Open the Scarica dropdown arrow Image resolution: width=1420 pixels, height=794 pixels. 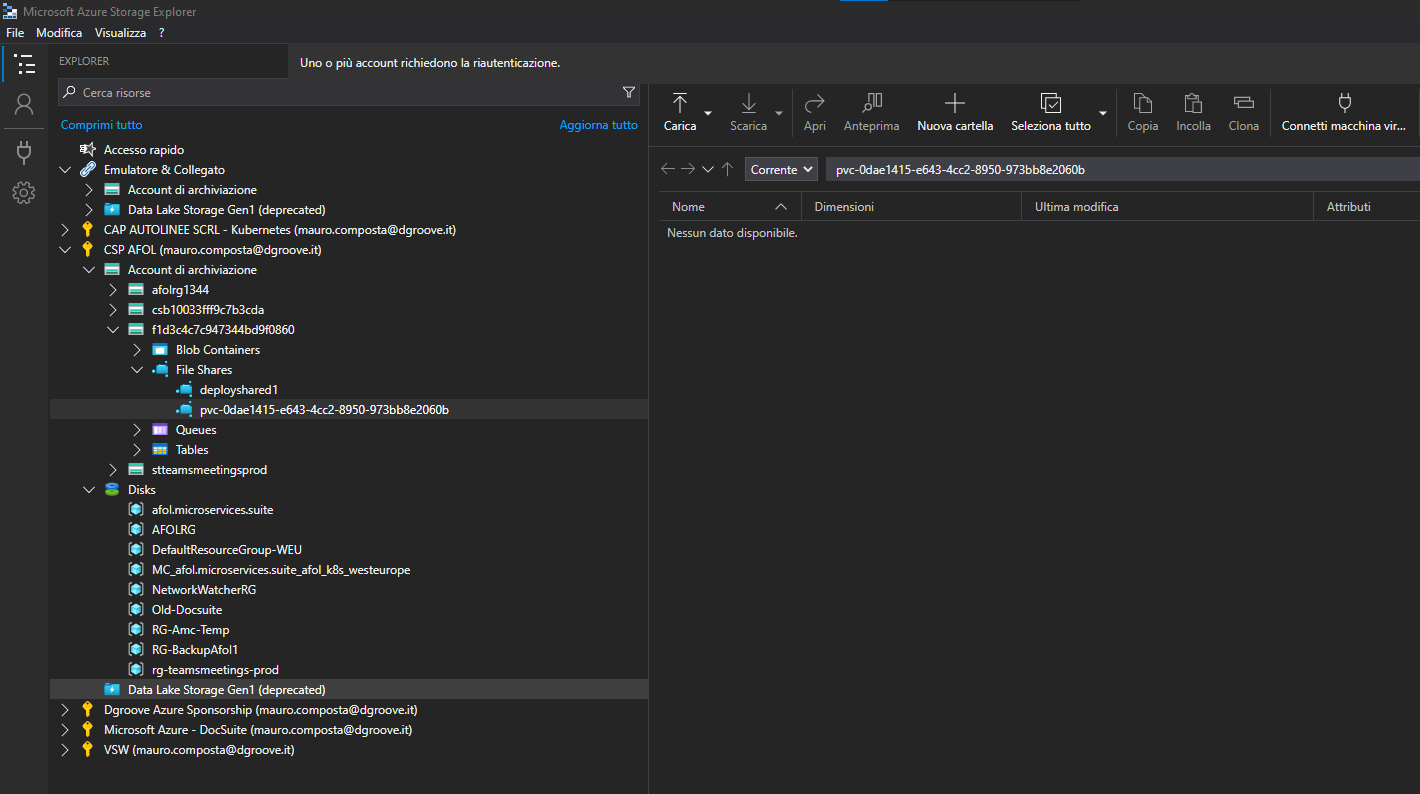click(x=779, y=112)
